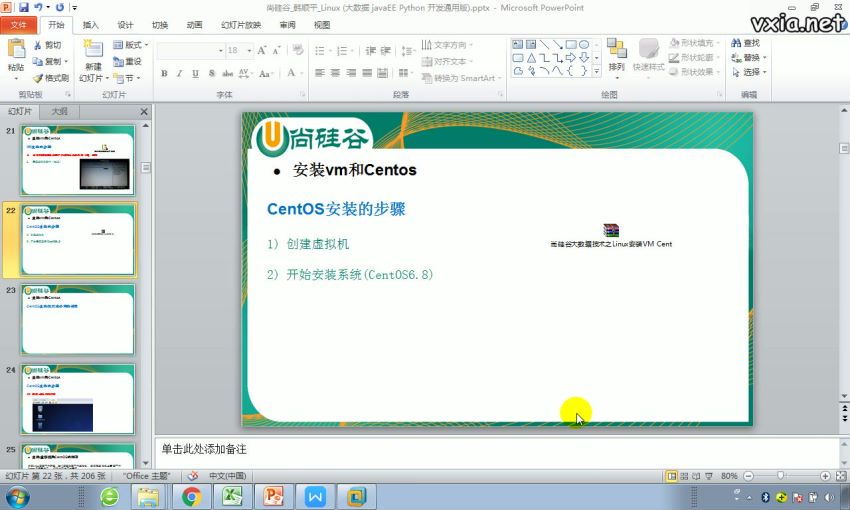
Task: Click the zoom in plus button
Action: (825, 476)
